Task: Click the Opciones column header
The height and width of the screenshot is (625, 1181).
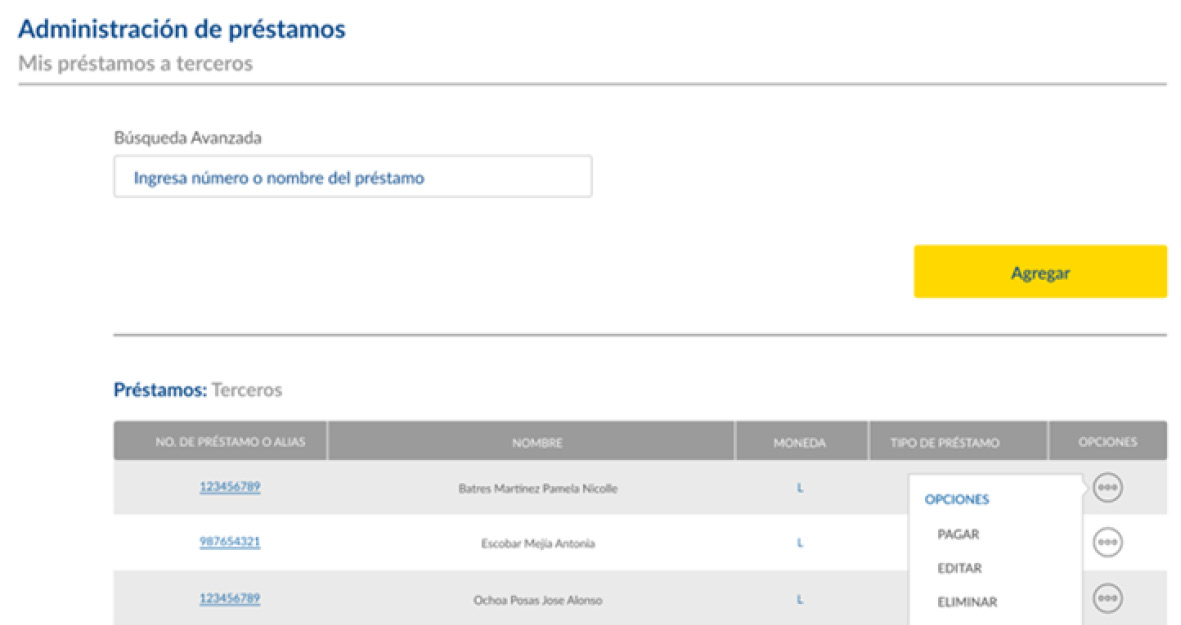Action: (x=1107, y=442)
